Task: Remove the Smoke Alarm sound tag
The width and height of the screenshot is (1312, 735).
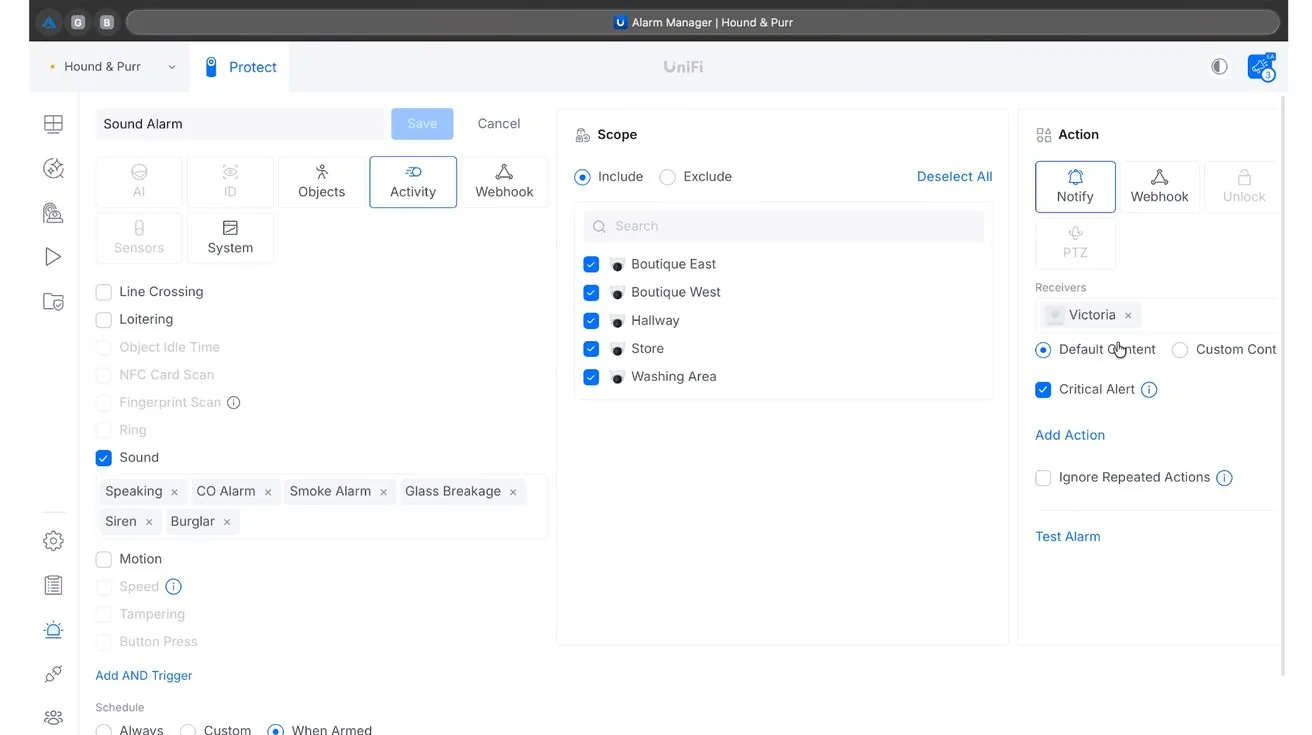Action: (383, 492)
